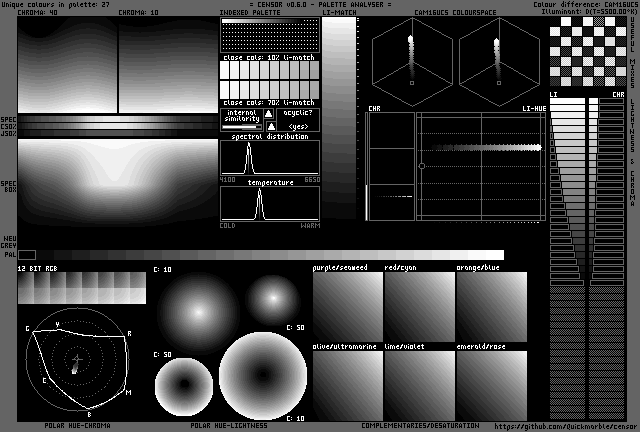This screenshot has height=432, width=640.
Task: Click the PAL side label
Action: point(11,254)
